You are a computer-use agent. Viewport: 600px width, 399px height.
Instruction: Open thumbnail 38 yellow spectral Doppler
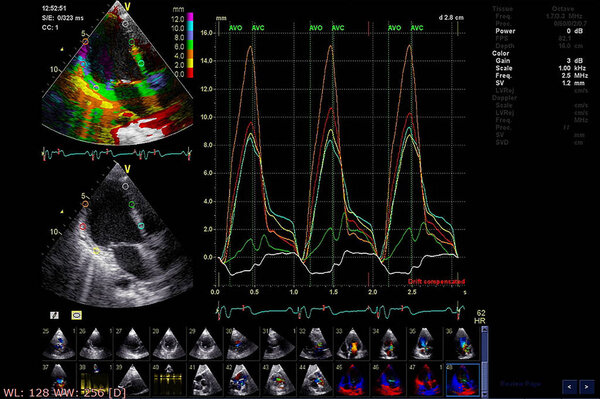click(x=96, y=379)
